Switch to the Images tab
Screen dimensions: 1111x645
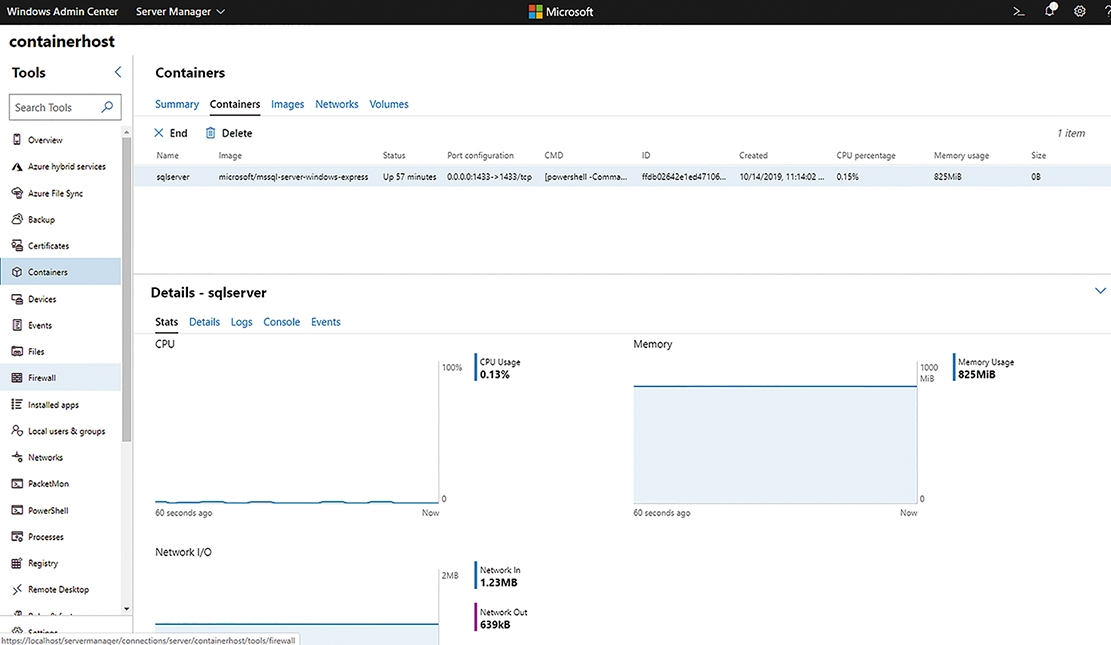tap(287, 104)
